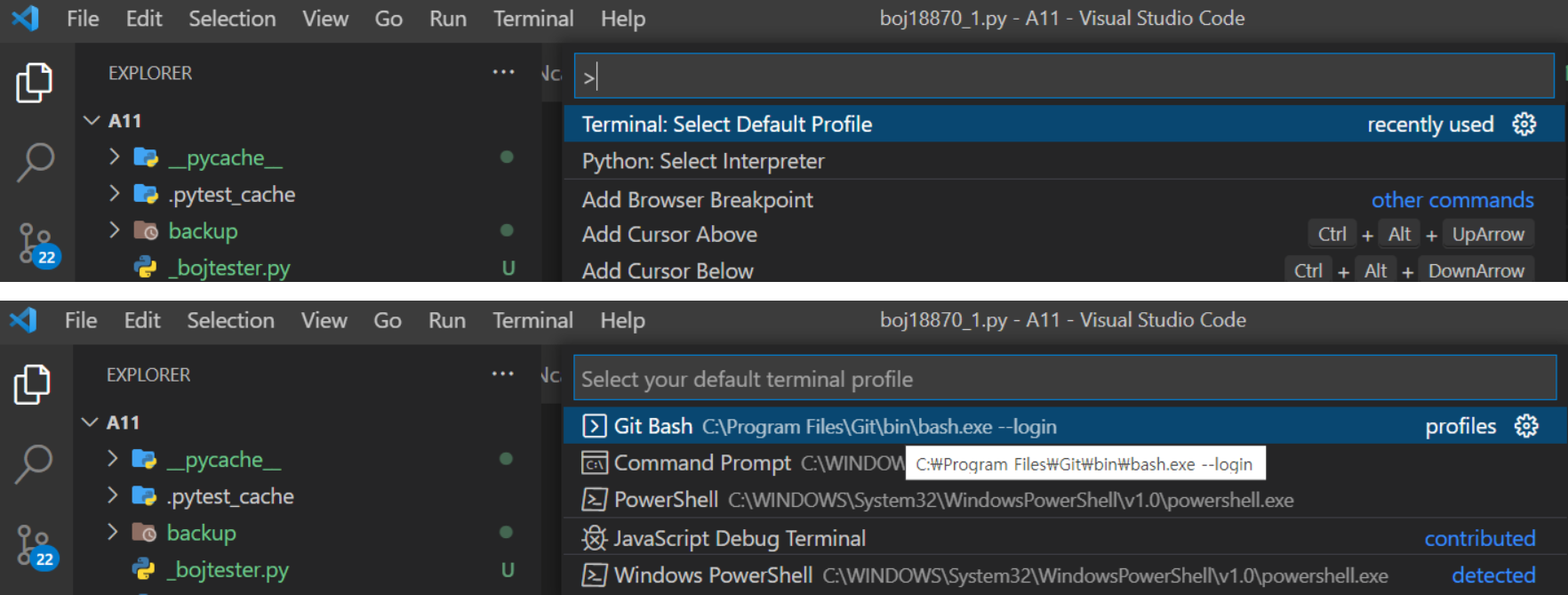Click the VS Code logo in the command palette window
This screenshot has width=1568, height=595.
click(26, 18)
